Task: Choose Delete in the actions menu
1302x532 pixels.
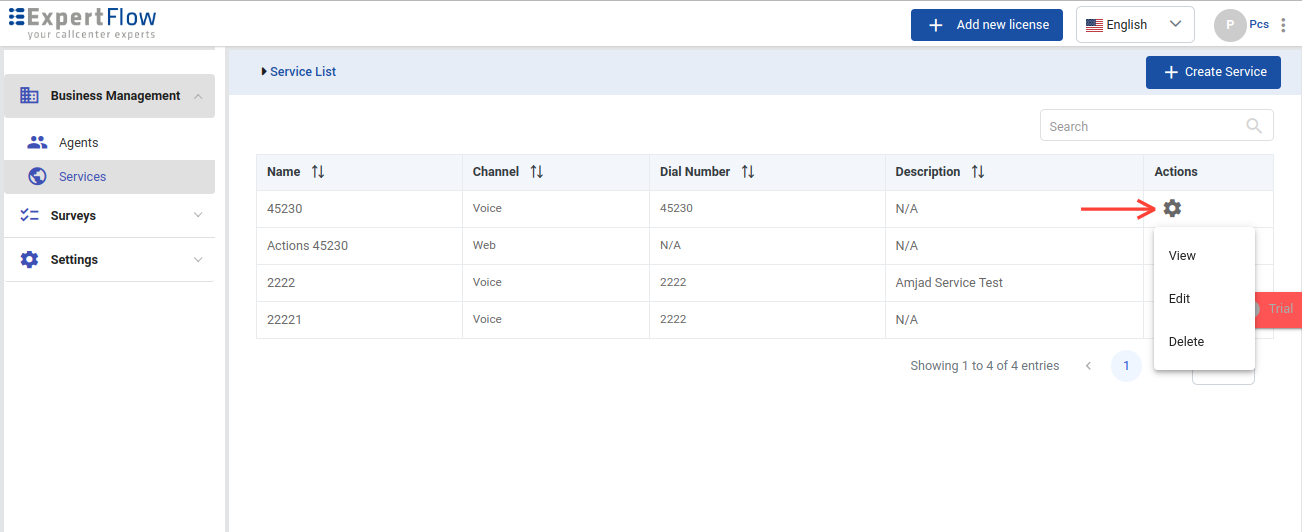Action: pyautogui.click(x=1186, y=342)
